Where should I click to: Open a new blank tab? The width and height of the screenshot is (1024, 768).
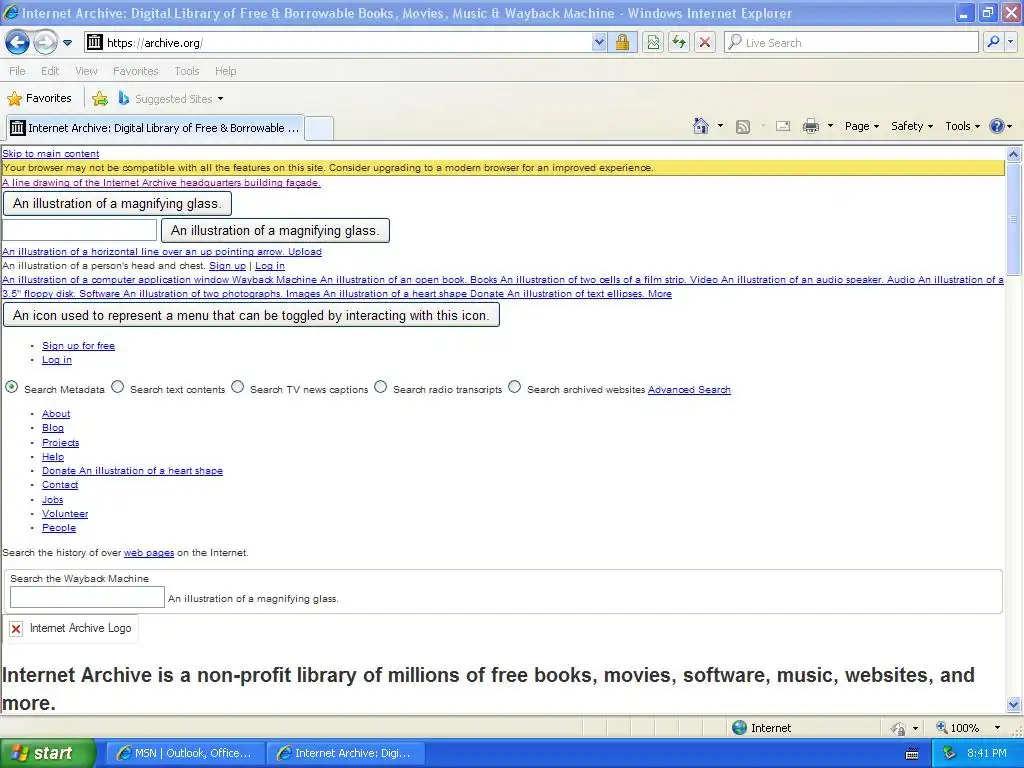(319, 128)
